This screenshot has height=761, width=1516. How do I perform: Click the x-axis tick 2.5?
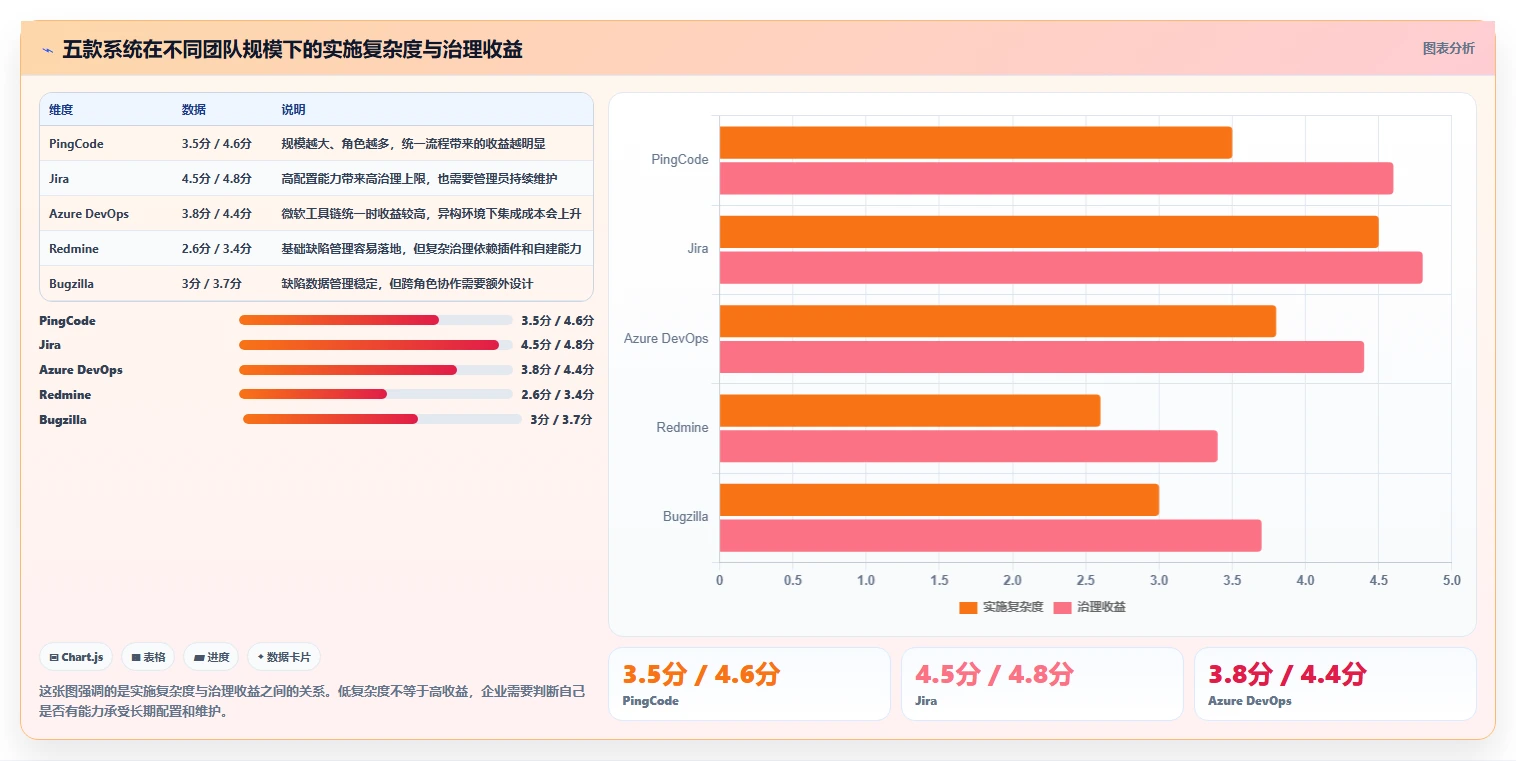[1086, 580]
